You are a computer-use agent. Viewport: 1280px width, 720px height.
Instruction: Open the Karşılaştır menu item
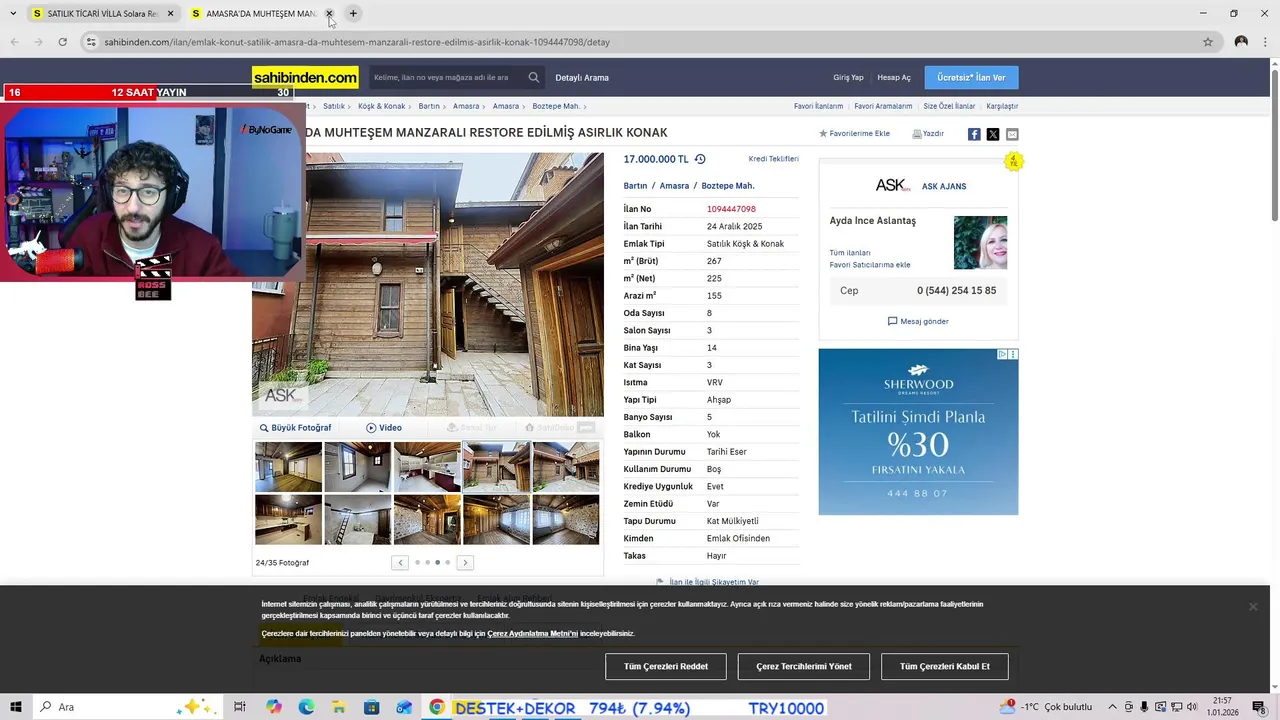[1002, 106]
